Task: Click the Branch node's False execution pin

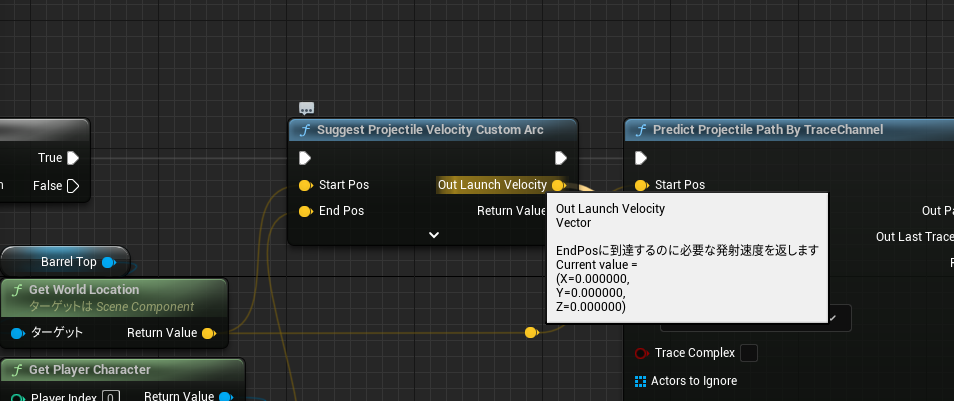Action: click(x=73, y=186)
